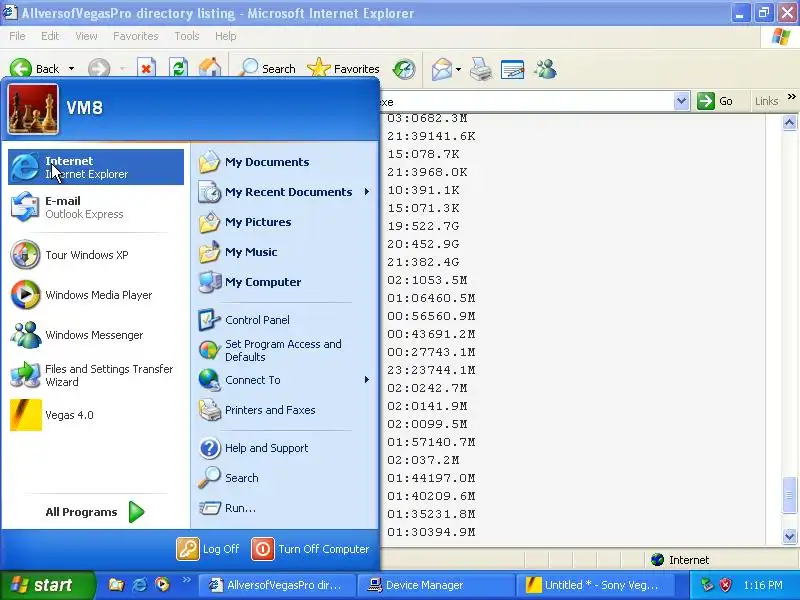Click the Safely Remove Hardware tray icon

[707, 585]
